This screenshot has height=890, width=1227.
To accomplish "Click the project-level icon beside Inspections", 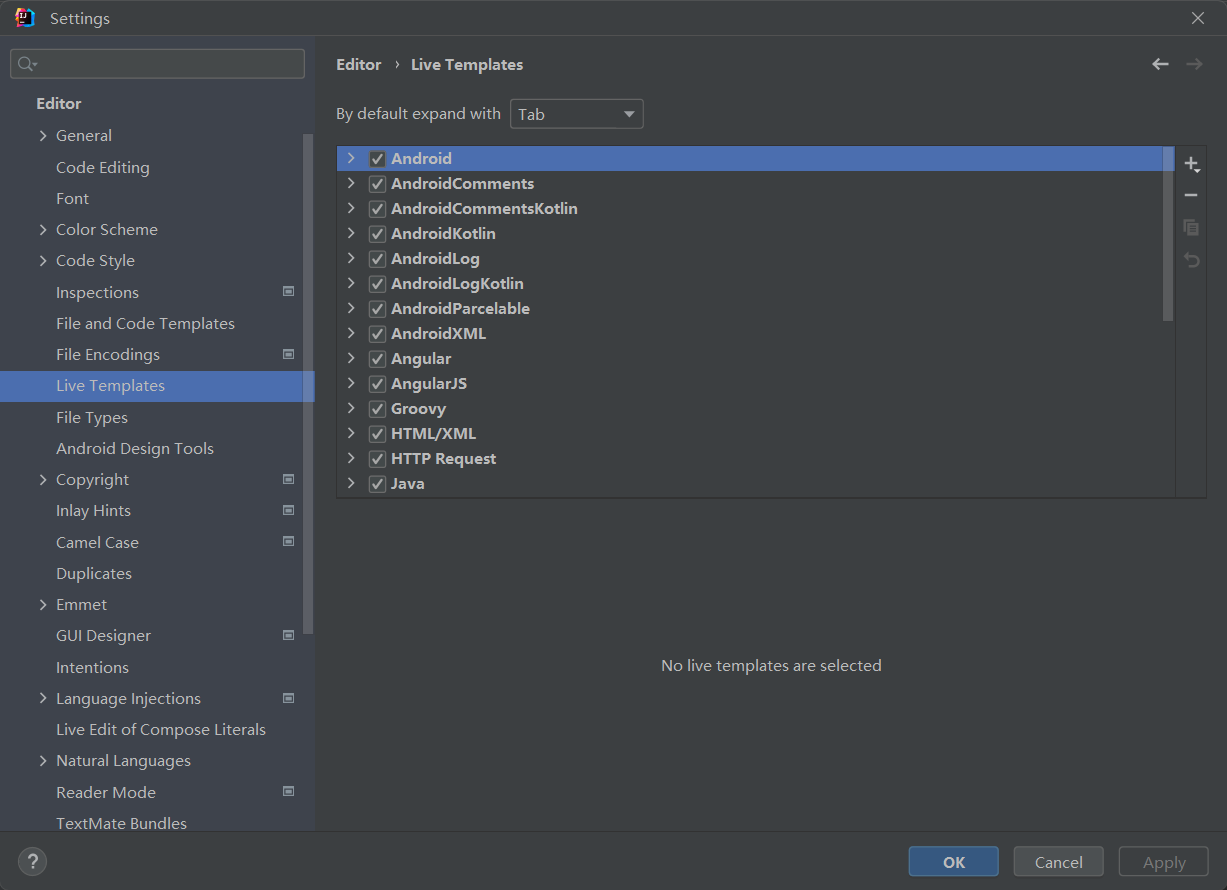I will [x=288, y=292].
